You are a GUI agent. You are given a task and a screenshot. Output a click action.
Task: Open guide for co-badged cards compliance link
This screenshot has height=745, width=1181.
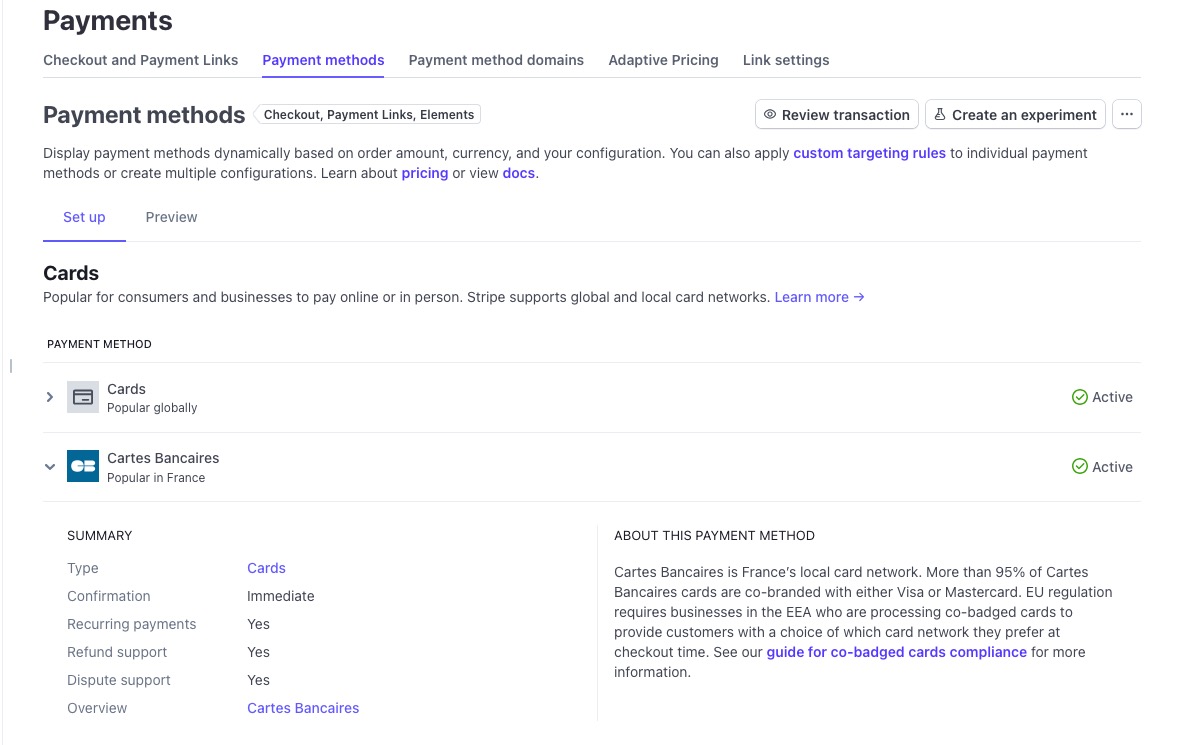896,652
